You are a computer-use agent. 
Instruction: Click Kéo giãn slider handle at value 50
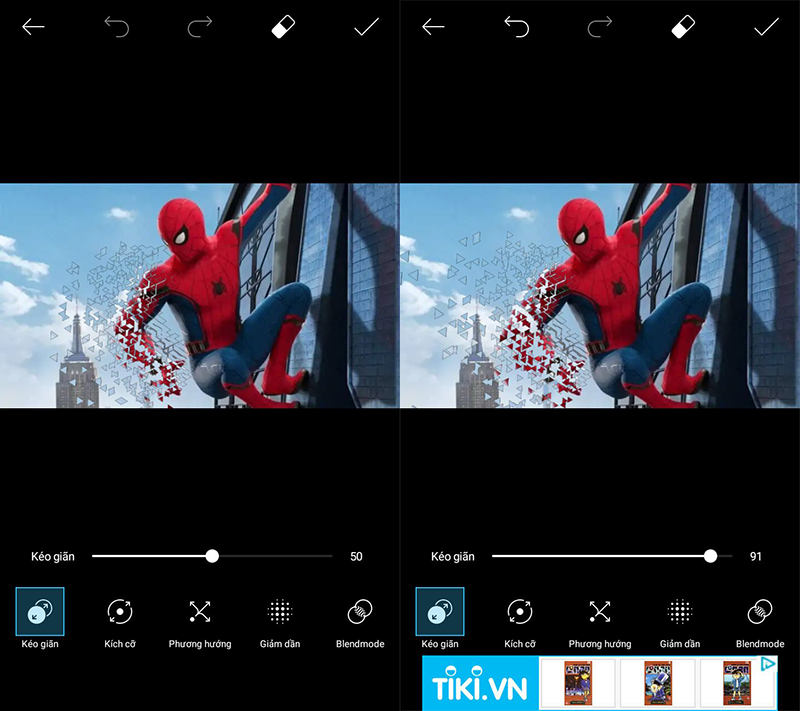pyautogui.click(x=212, y=556)
